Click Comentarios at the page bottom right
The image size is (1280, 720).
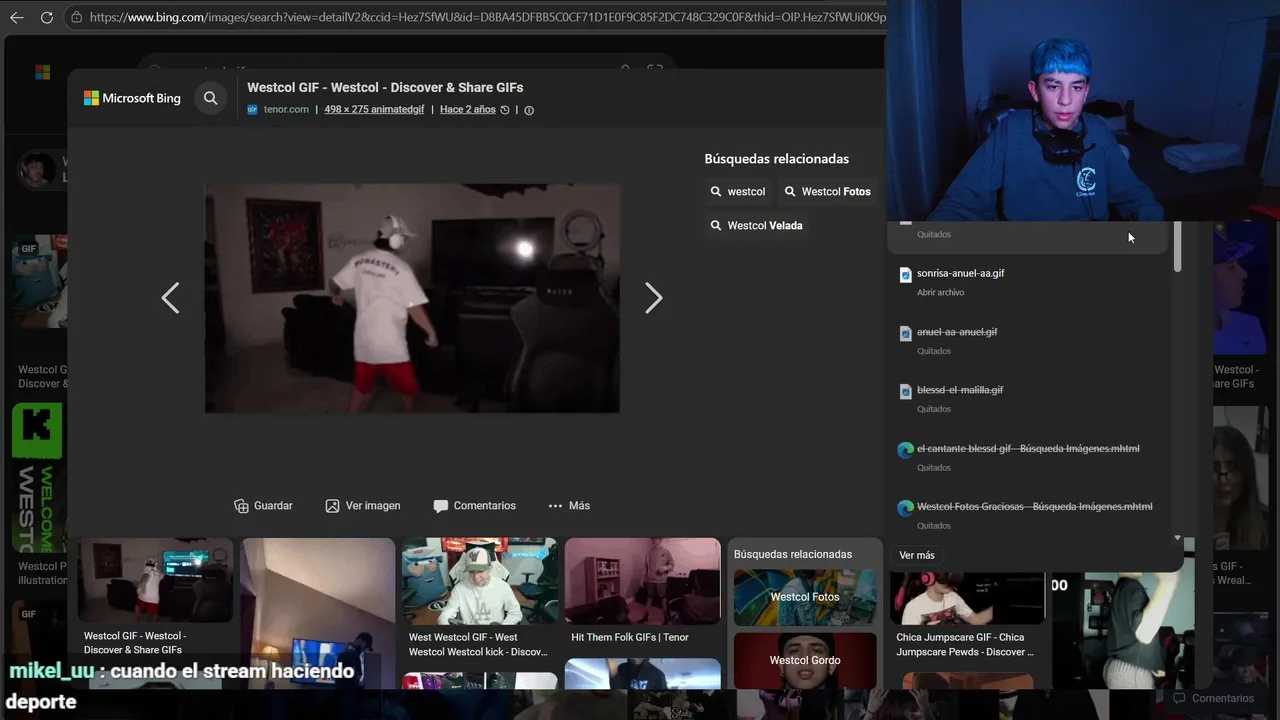(1214, 699)
